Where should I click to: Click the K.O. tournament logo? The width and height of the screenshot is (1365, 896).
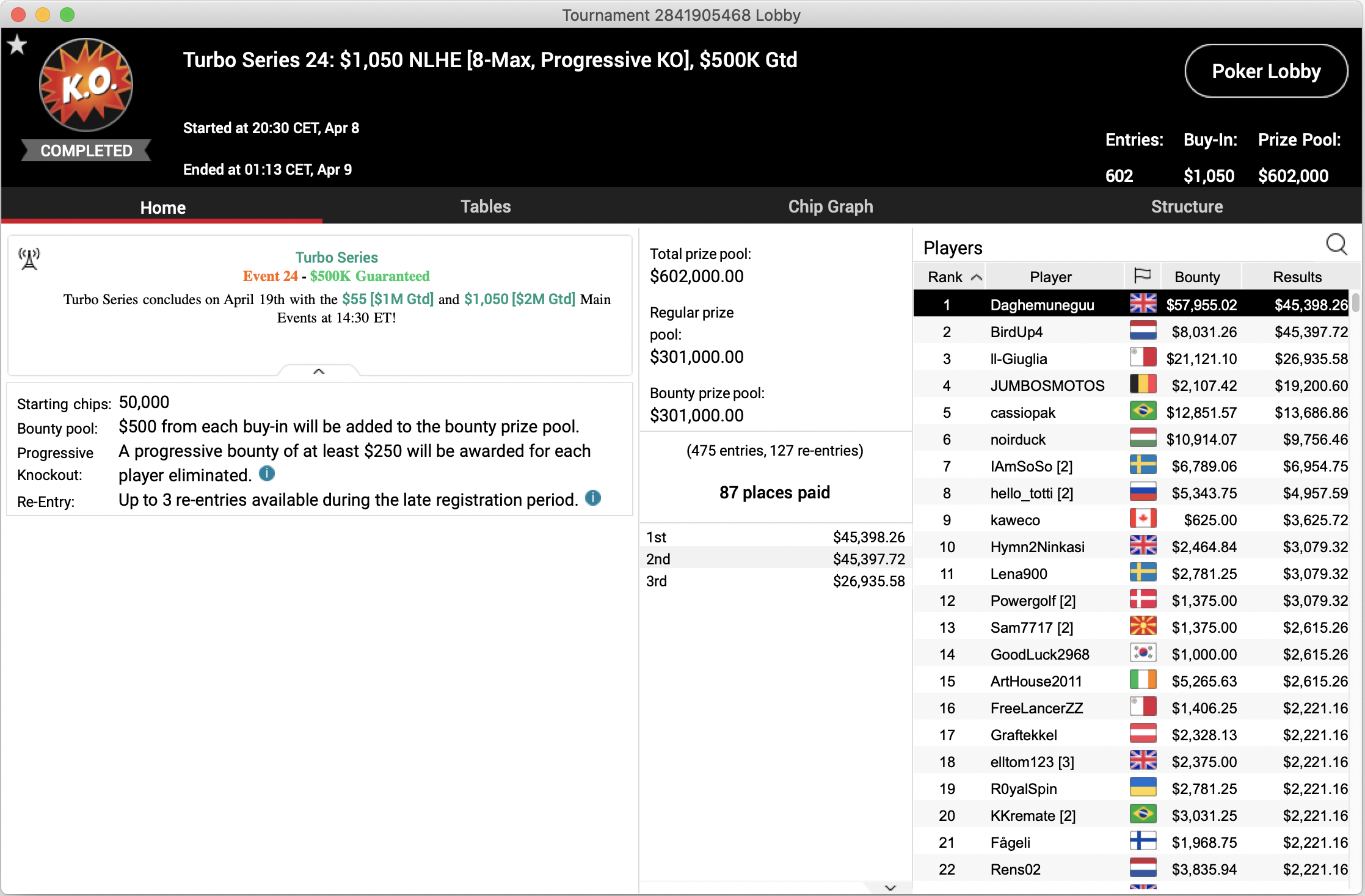tap(86, 85)
